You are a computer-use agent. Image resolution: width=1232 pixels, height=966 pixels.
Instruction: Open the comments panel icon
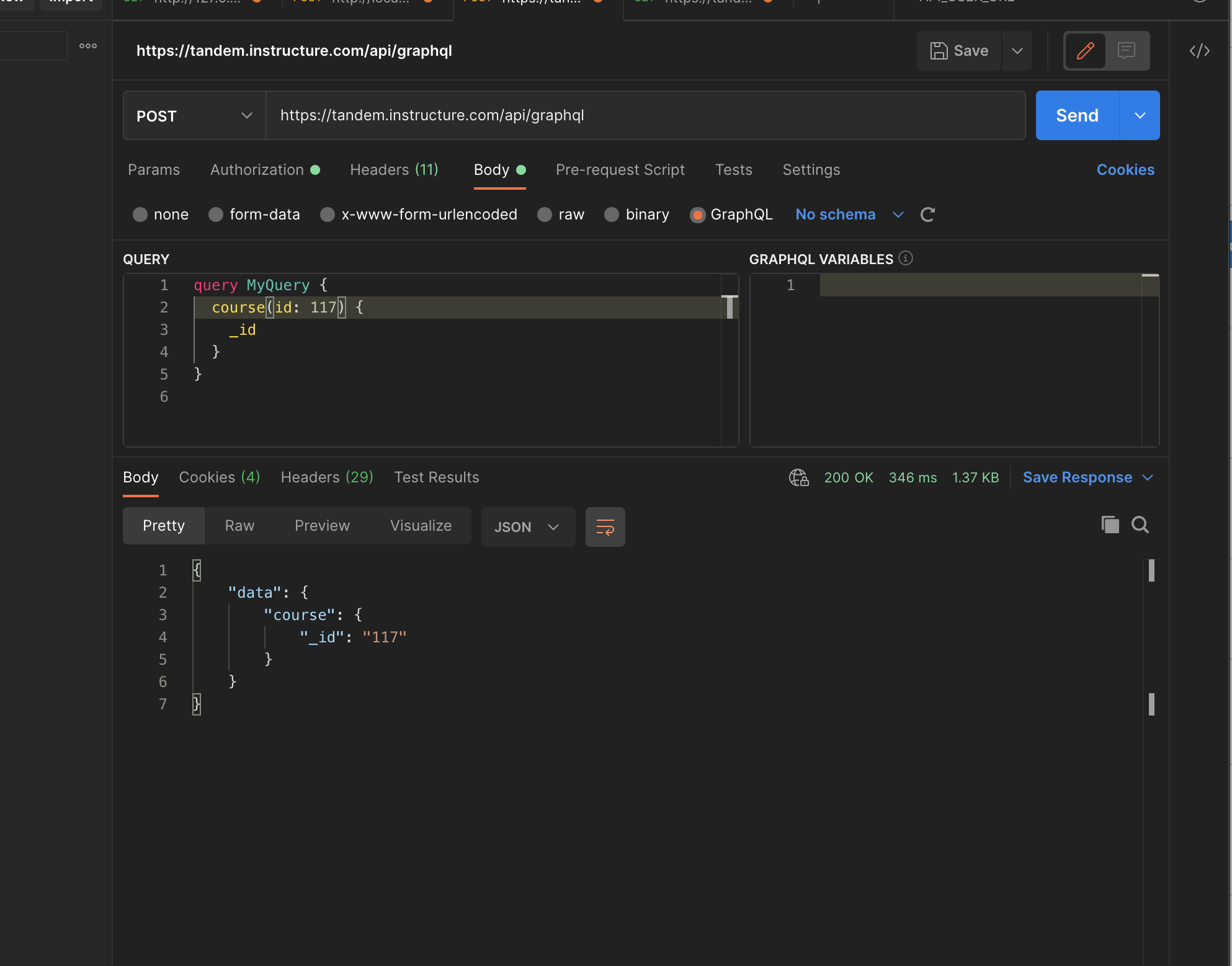coord(1126,51)
